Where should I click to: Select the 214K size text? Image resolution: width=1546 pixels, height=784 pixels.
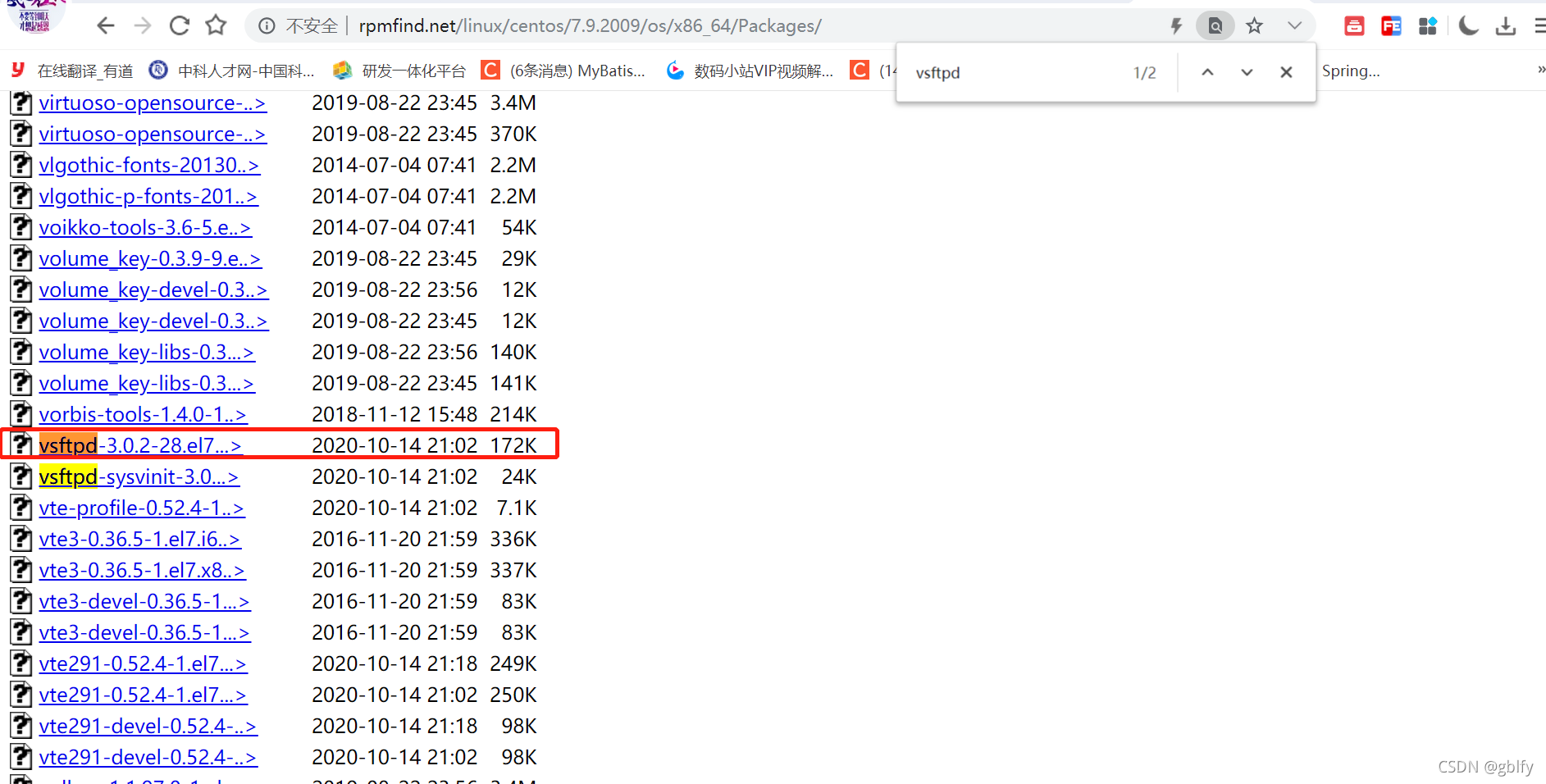pyautogui.click(x=513, y=414)
